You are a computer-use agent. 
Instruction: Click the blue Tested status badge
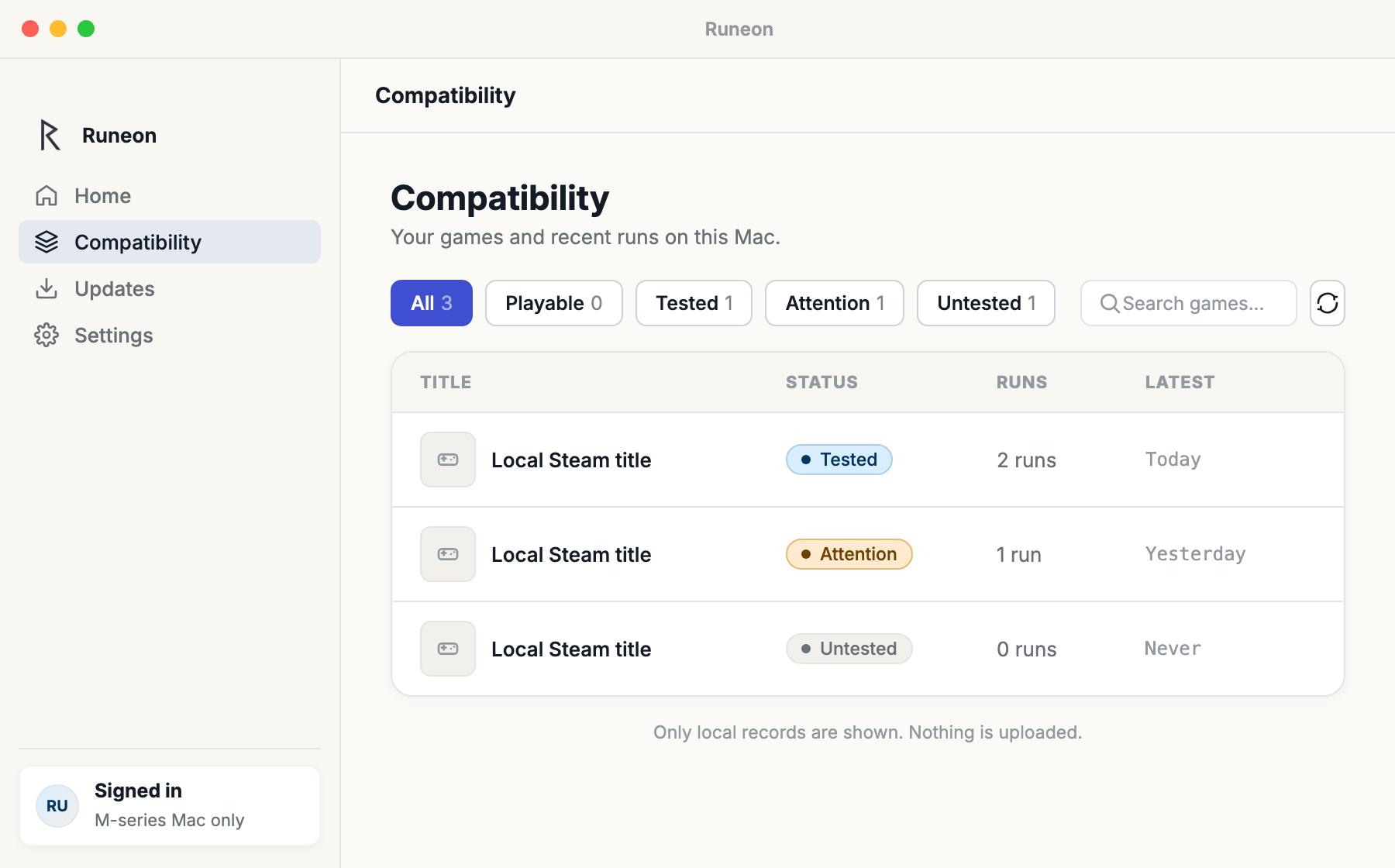coord(839,460)
